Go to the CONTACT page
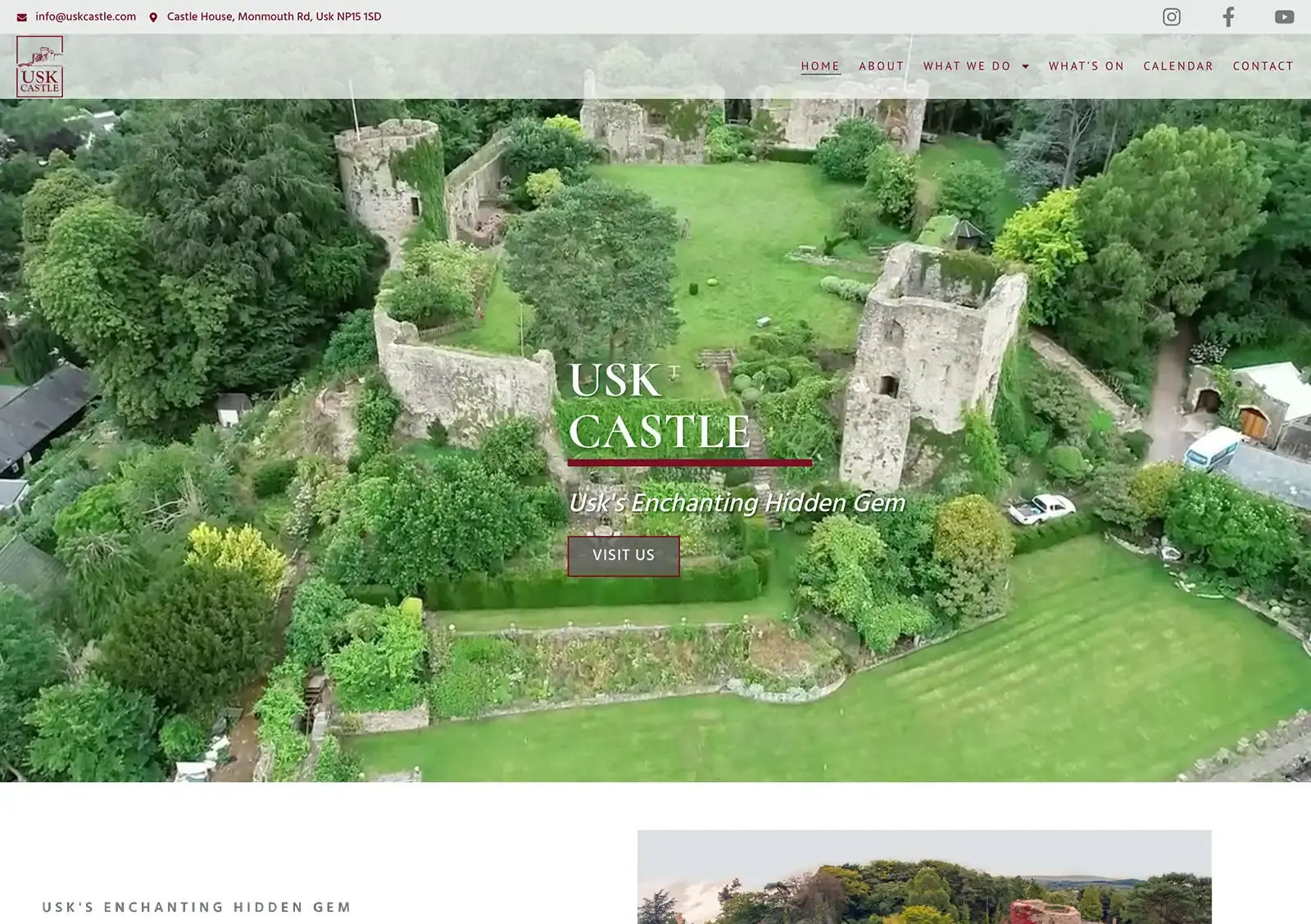This screenshot has height=924, width=1311. click(x=1262, y=66)
